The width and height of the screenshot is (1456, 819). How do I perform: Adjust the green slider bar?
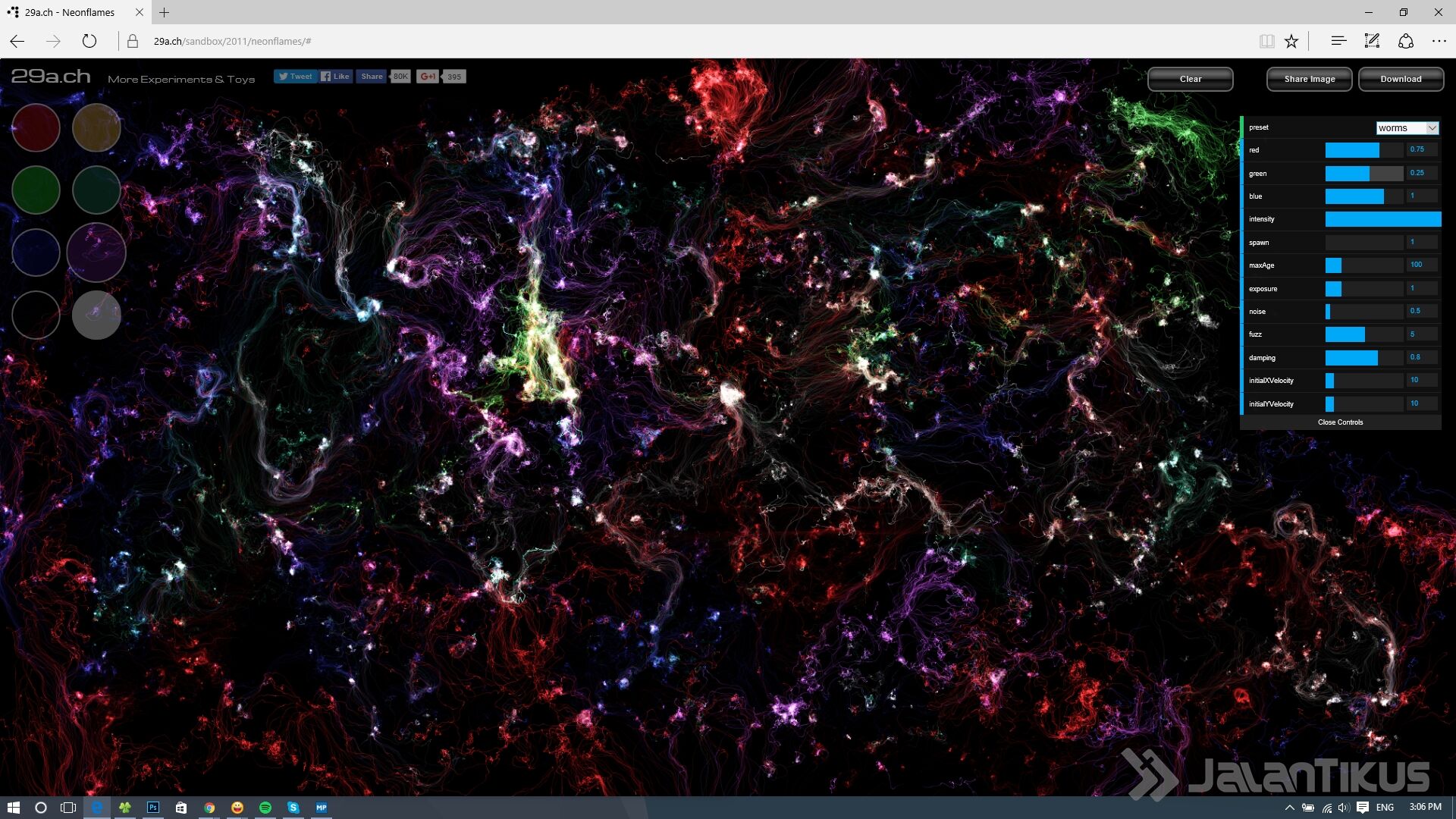tap(1364, 174)
